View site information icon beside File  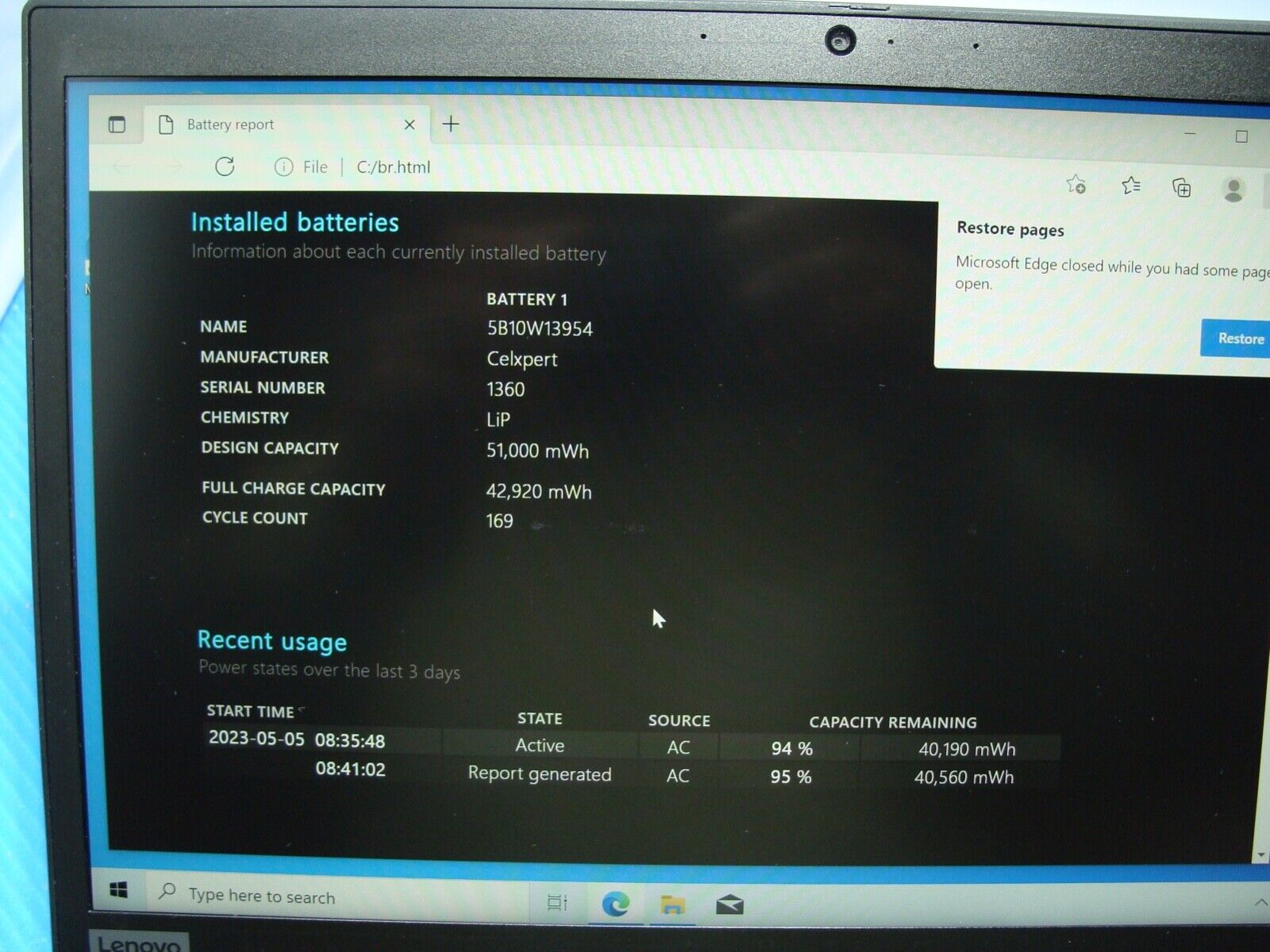click(x=283, y=167)
